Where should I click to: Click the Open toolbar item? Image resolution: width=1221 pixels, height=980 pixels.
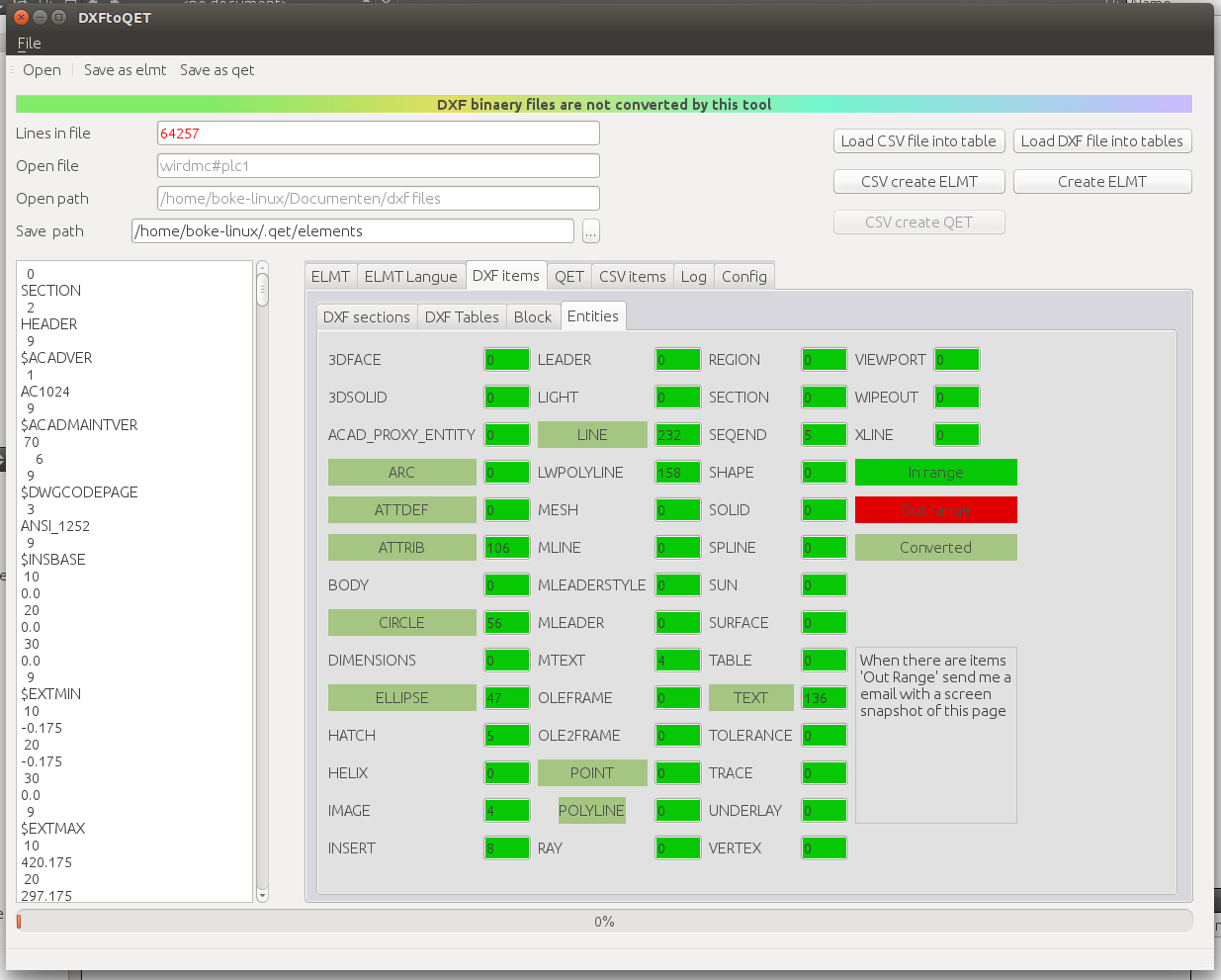[42, 70]
